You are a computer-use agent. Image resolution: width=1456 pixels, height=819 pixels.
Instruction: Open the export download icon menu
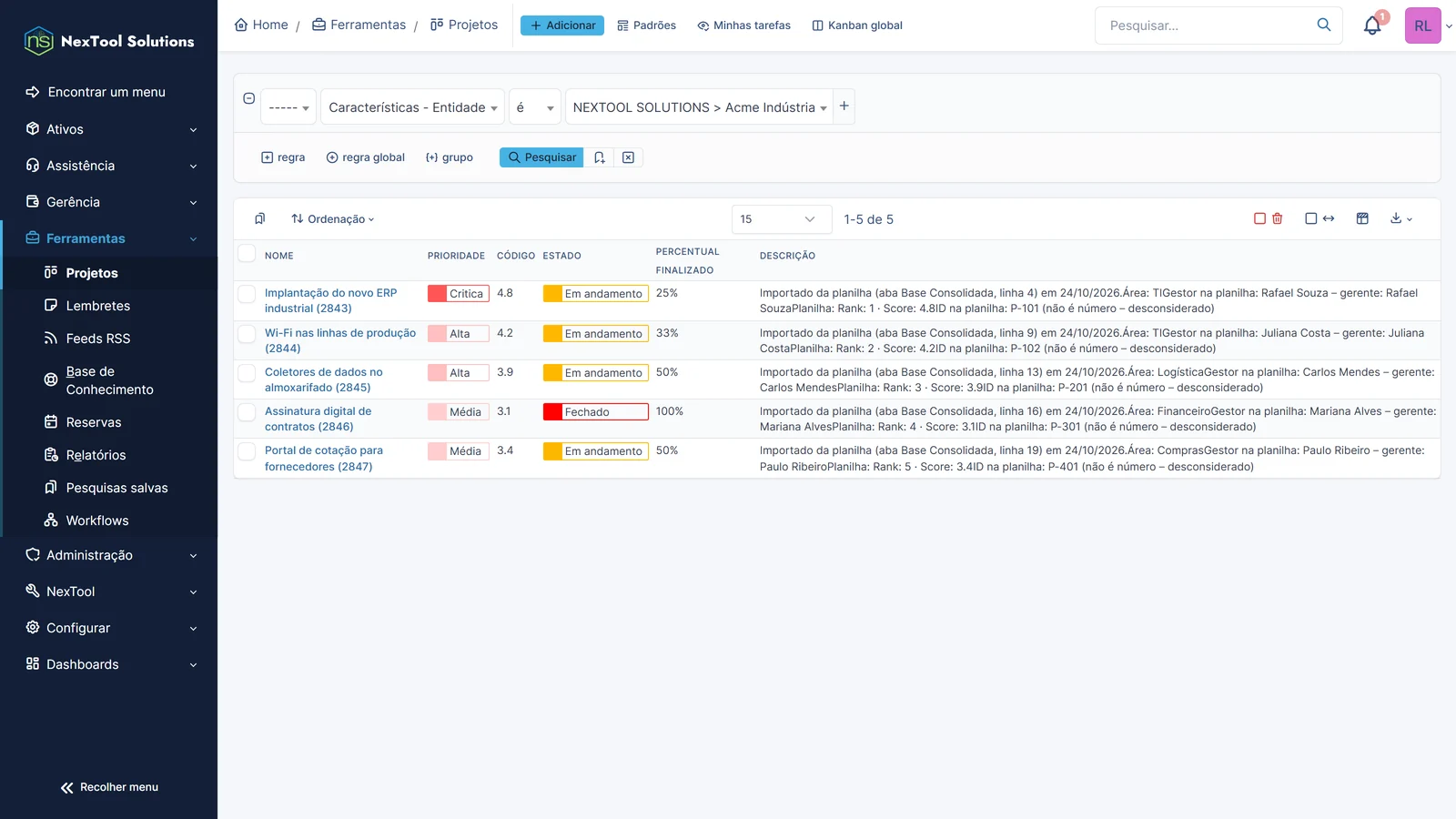click(x=1401, y=218)
